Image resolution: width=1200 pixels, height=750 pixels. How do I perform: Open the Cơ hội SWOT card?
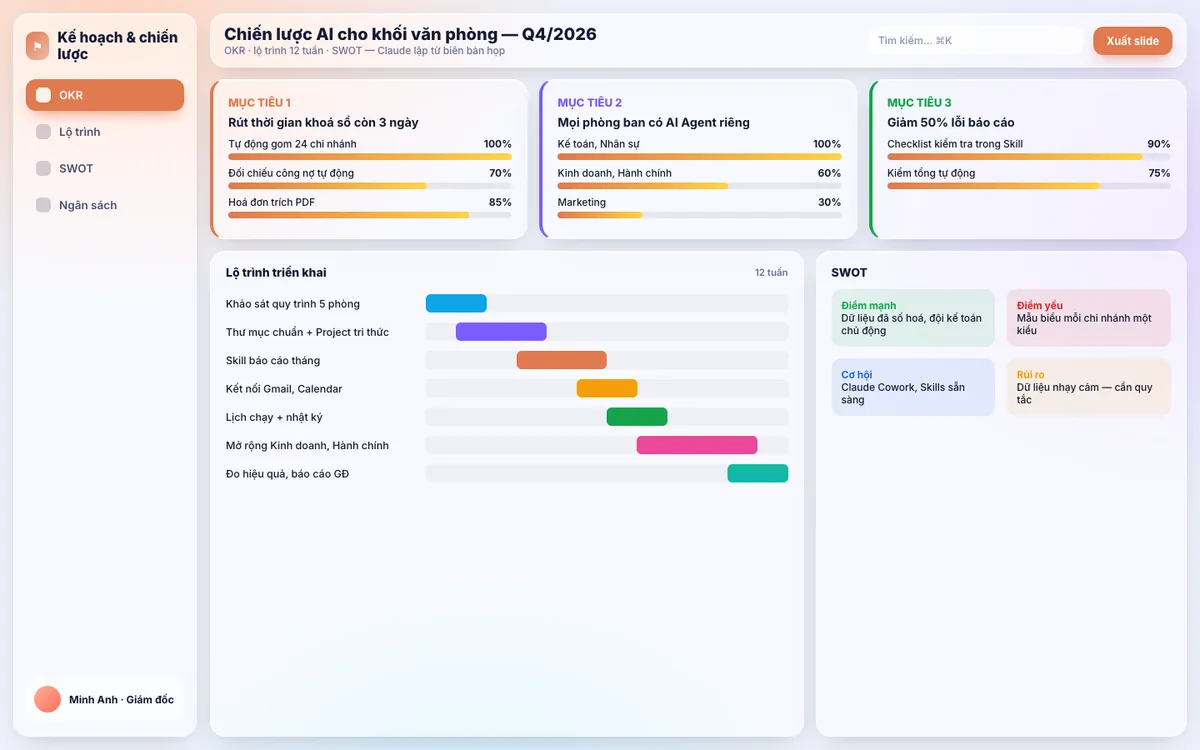coord(913,387)
